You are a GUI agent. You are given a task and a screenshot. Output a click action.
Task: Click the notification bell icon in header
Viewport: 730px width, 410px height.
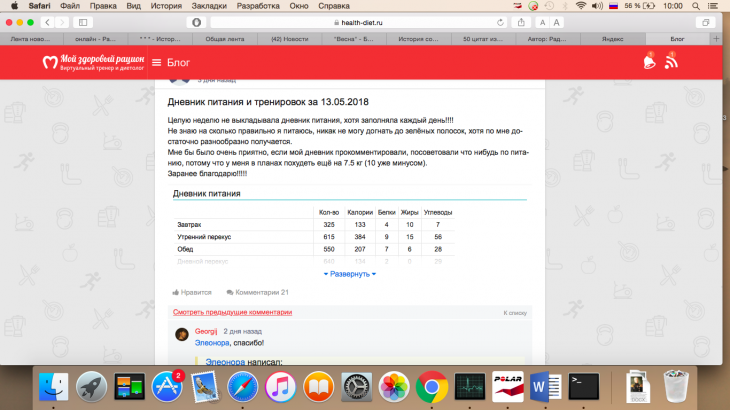click(x=649, y=62)
